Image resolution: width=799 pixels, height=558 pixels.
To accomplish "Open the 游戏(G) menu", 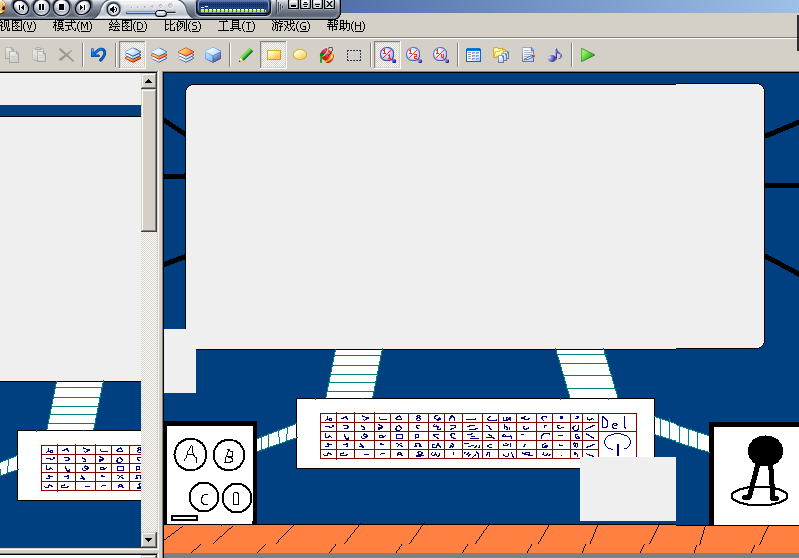I will (290, 25).
